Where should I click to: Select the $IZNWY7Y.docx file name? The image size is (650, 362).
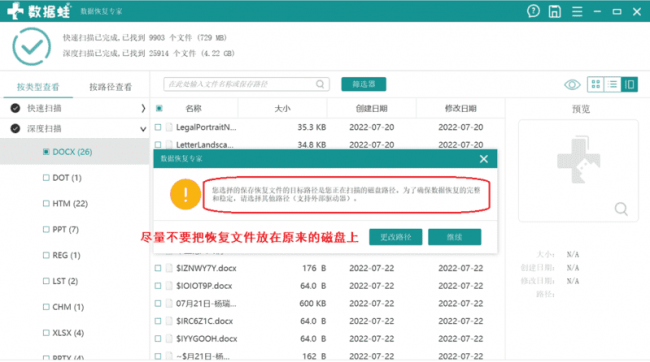pyautogui.click(x=206, y=268)
